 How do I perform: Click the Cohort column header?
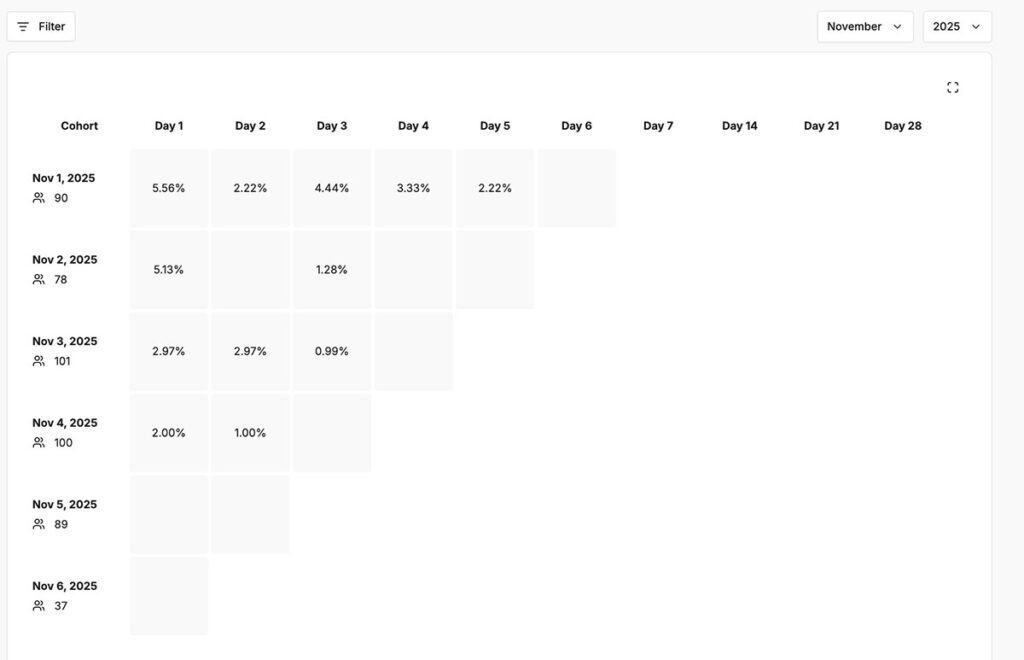[x=79, y=126]
